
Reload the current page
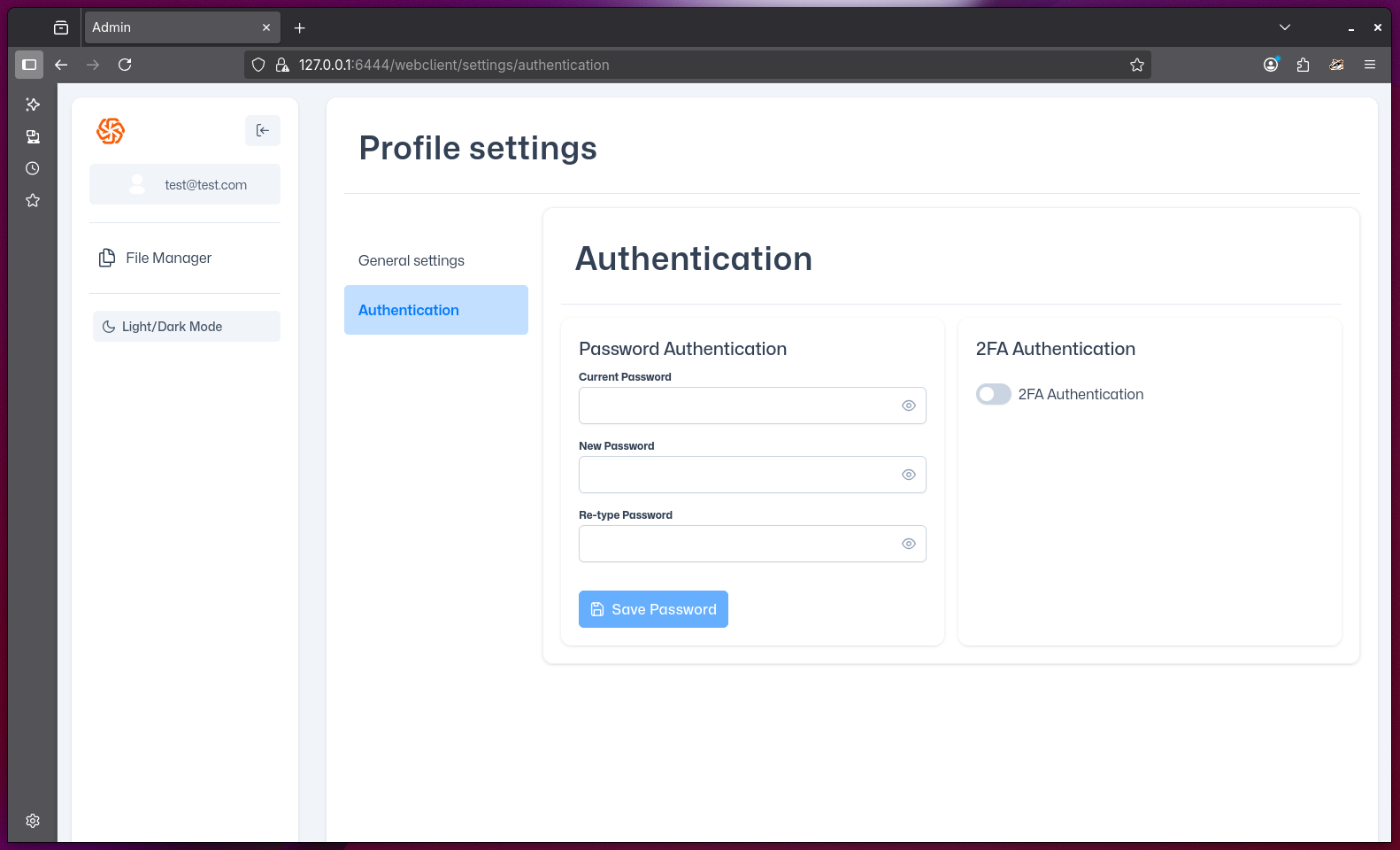125,65
